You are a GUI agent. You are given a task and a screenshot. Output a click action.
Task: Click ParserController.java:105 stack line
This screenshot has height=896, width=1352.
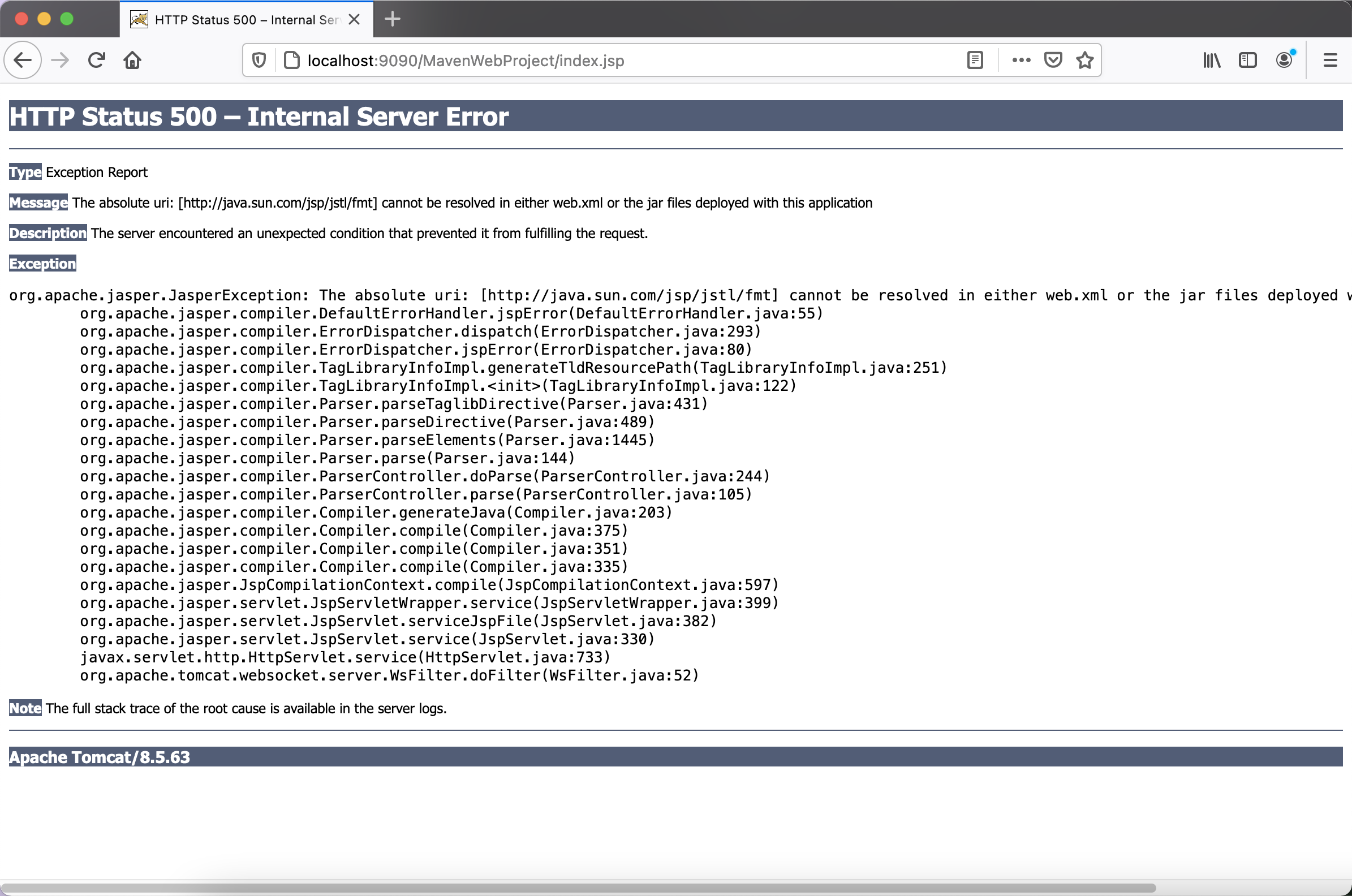416,494
